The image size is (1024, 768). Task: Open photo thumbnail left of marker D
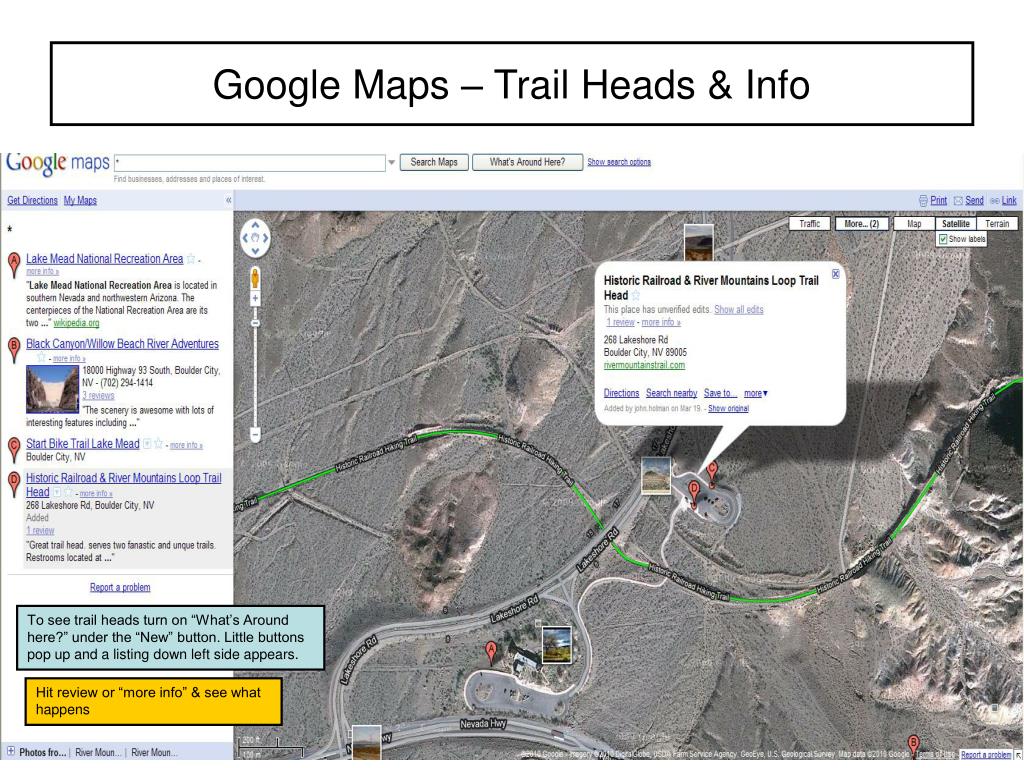(x=656, y=475)
